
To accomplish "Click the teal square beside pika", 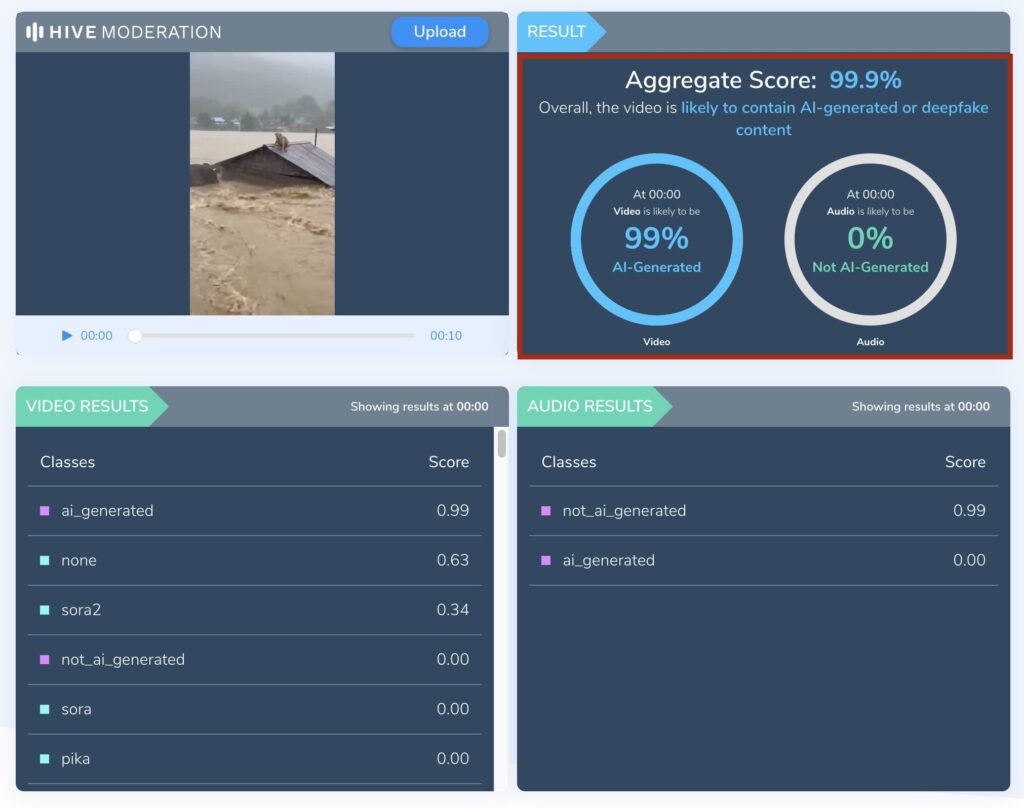I will (x=44, y=759).
